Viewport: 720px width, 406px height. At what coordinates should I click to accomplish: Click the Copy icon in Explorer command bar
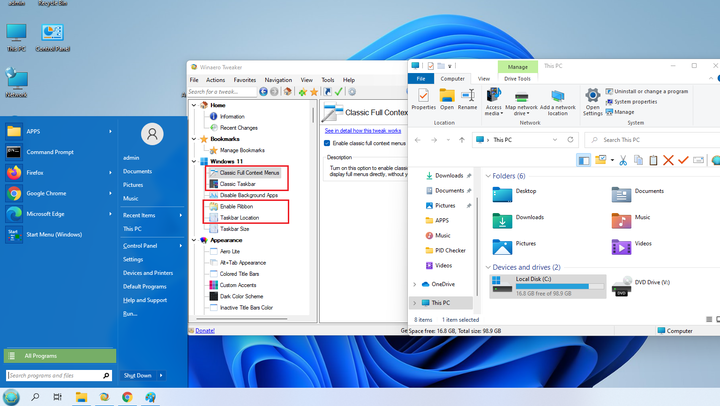click(638, 160)
